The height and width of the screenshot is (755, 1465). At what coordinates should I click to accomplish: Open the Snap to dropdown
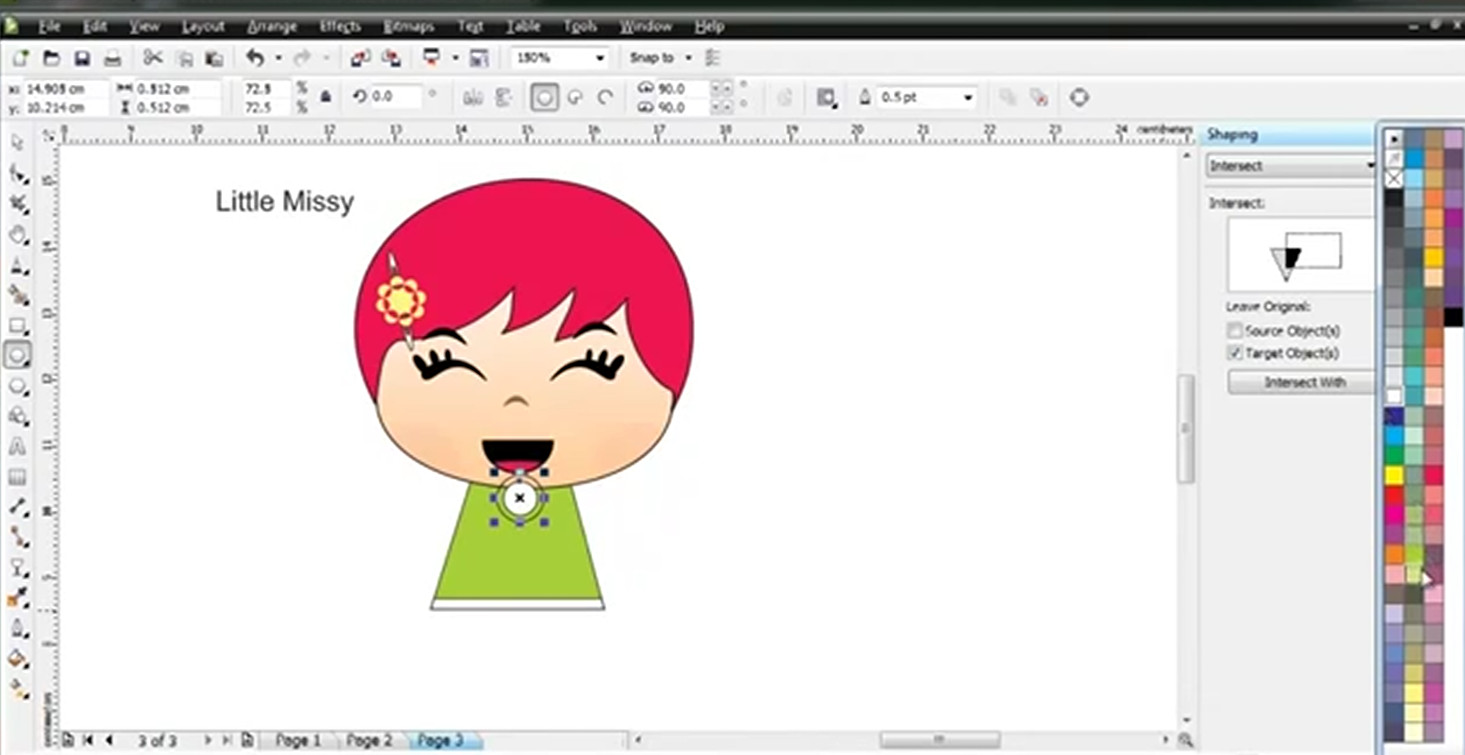click(x=688, y=58)
